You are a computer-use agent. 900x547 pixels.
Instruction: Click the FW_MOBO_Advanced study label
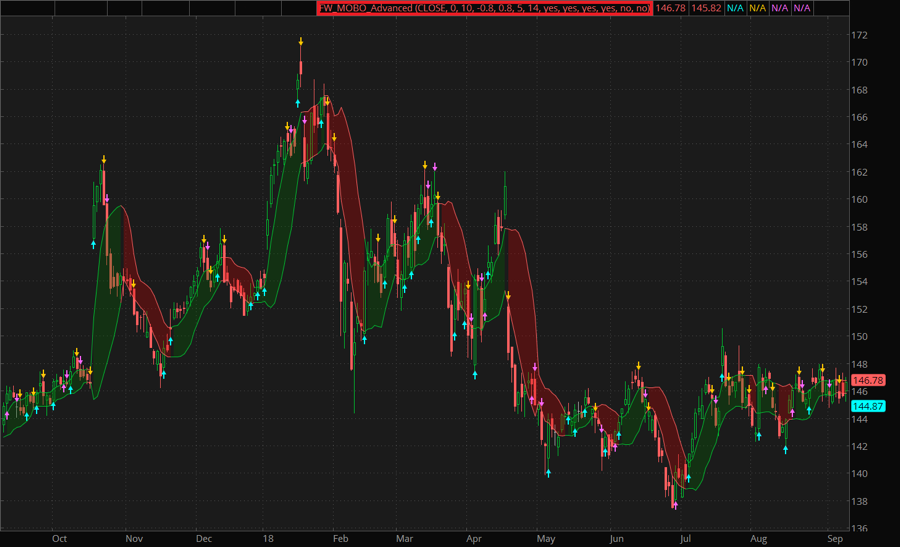coord(484,8)
